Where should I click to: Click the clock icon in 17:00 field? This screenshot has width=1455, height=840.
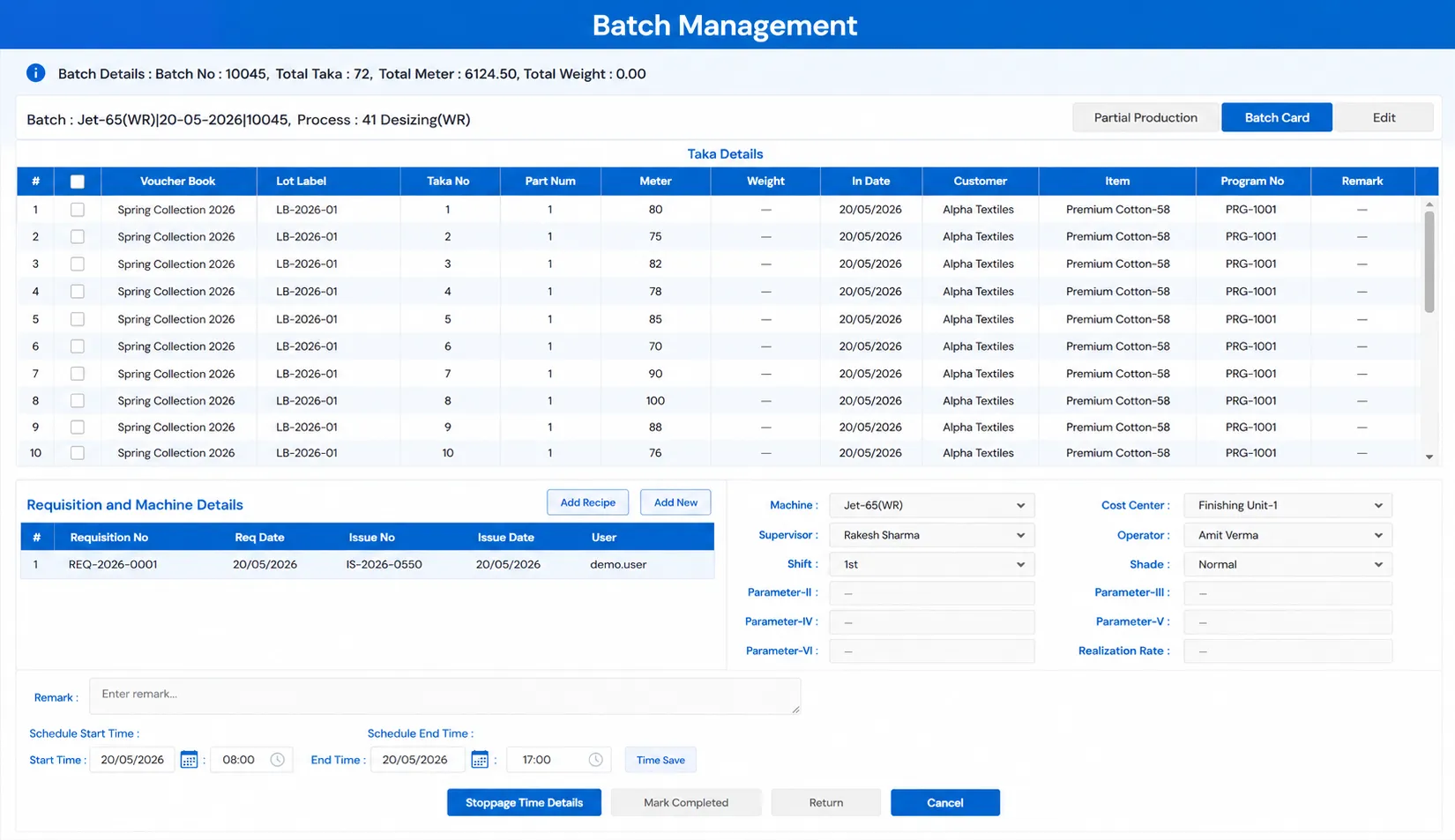pyautogui.click(x=595, y=760)
